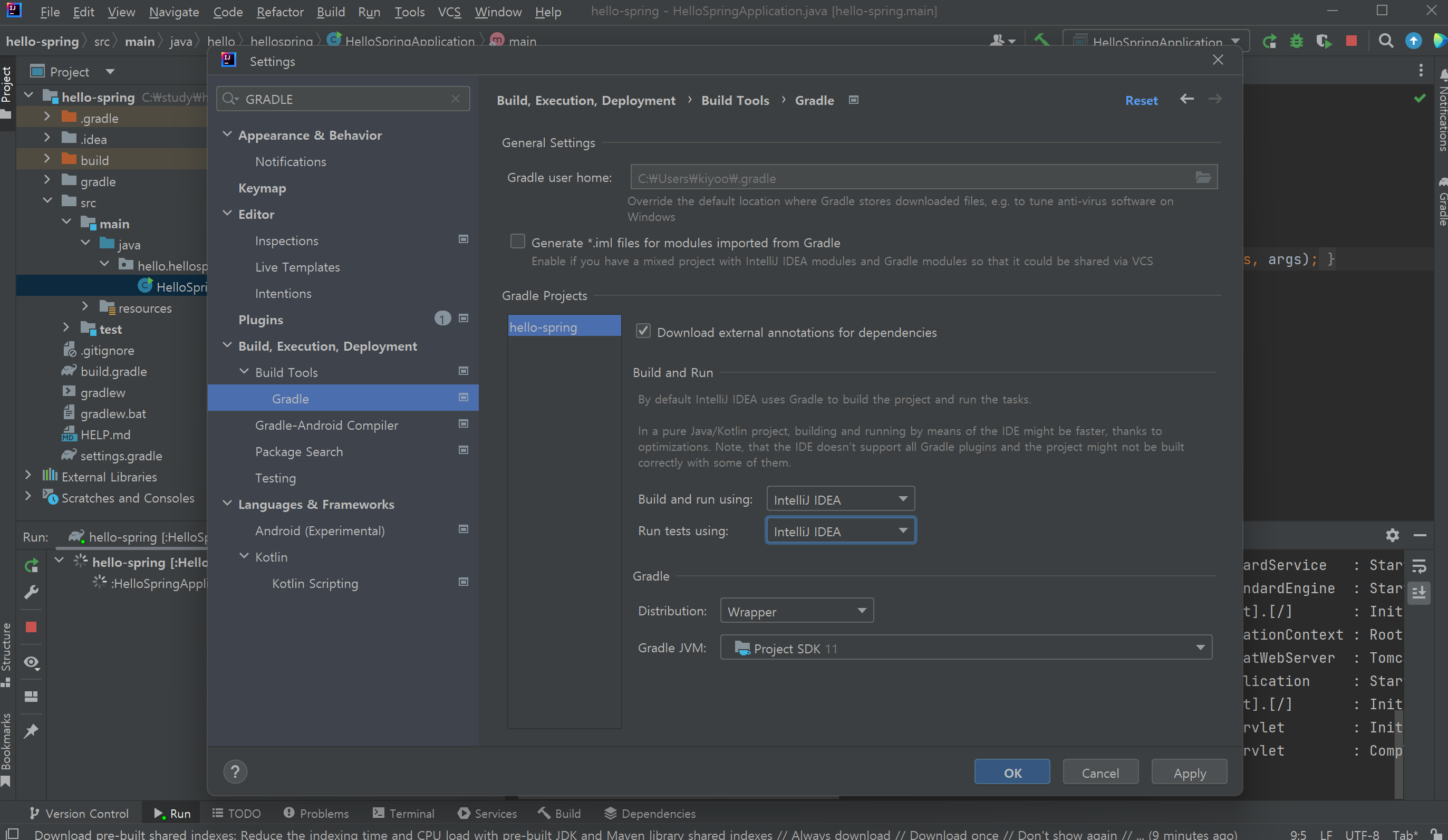Select hello-spring in Gradle Projects list
Viewport: 1448px width, 840px height.
(x=564, y=326)
